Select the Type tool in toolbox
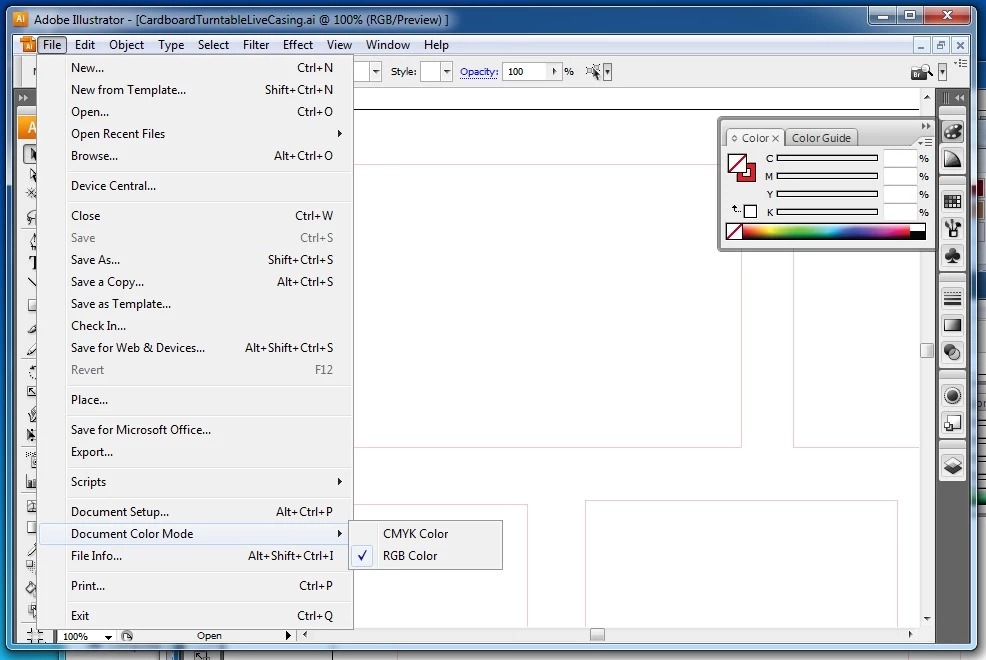This screenshot has width=986, height=660. click(31, 263)
